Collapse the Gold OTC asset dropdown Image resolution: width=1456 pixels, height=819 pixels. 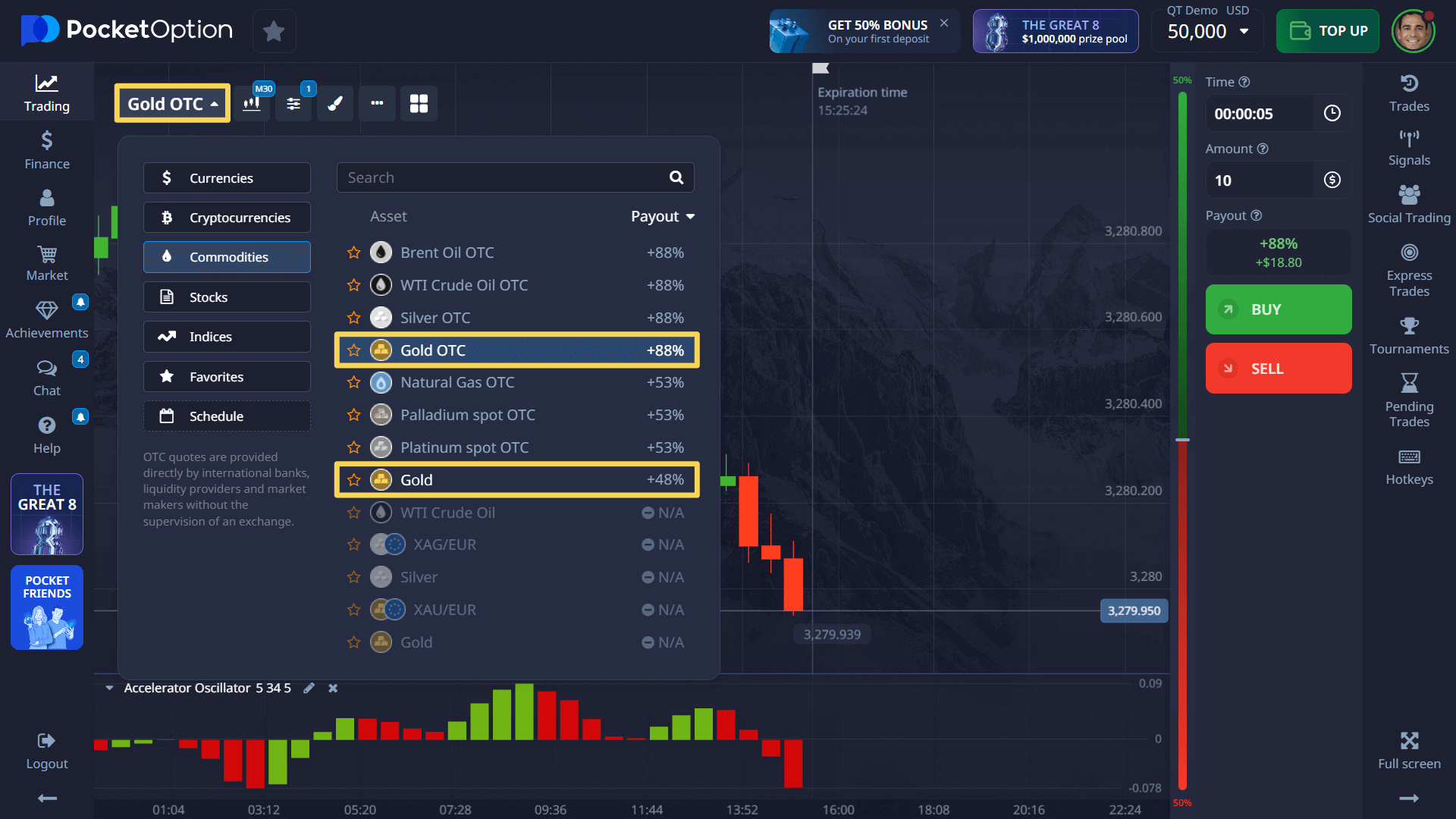click(173, 104)
